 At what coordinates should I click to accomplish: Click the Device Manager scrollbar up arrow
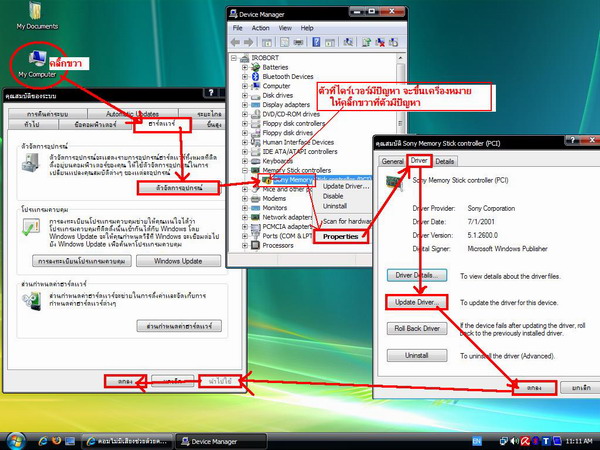(400, 58)
